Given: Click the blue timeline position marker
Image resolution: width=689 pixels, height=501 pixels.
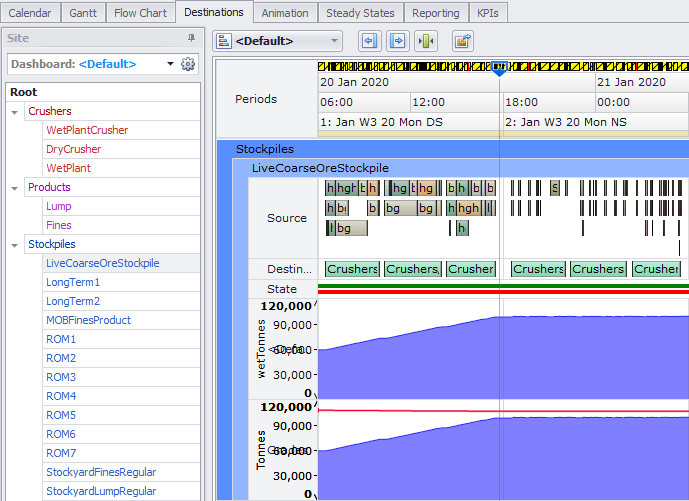Looking at the screenshot, I should 500,67.
